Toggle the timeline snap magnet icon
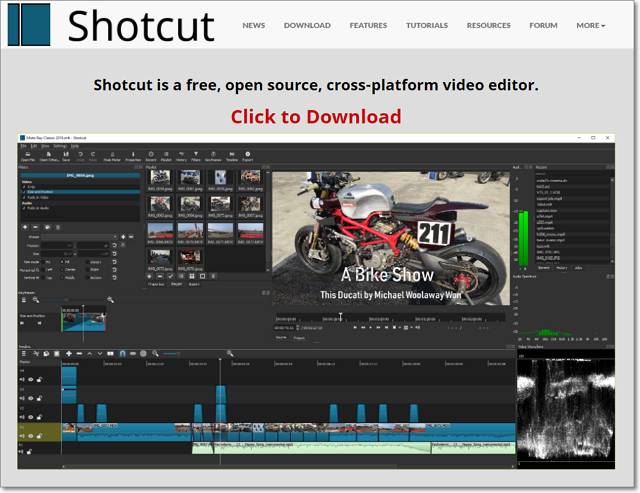 pyautogui.click(x=122, y=354)
